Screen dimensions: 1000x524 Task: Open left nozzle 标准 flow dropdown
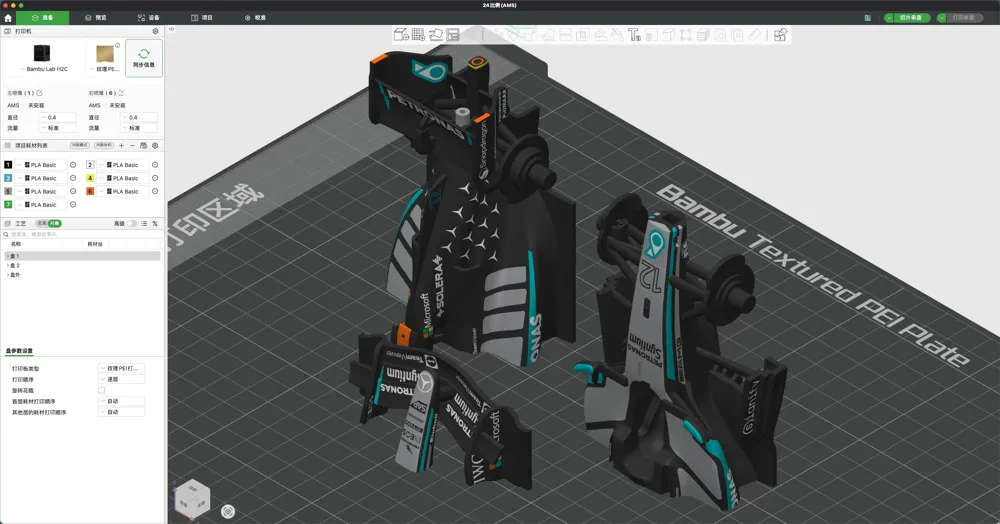pyautogui.click(x=57, y=128)
